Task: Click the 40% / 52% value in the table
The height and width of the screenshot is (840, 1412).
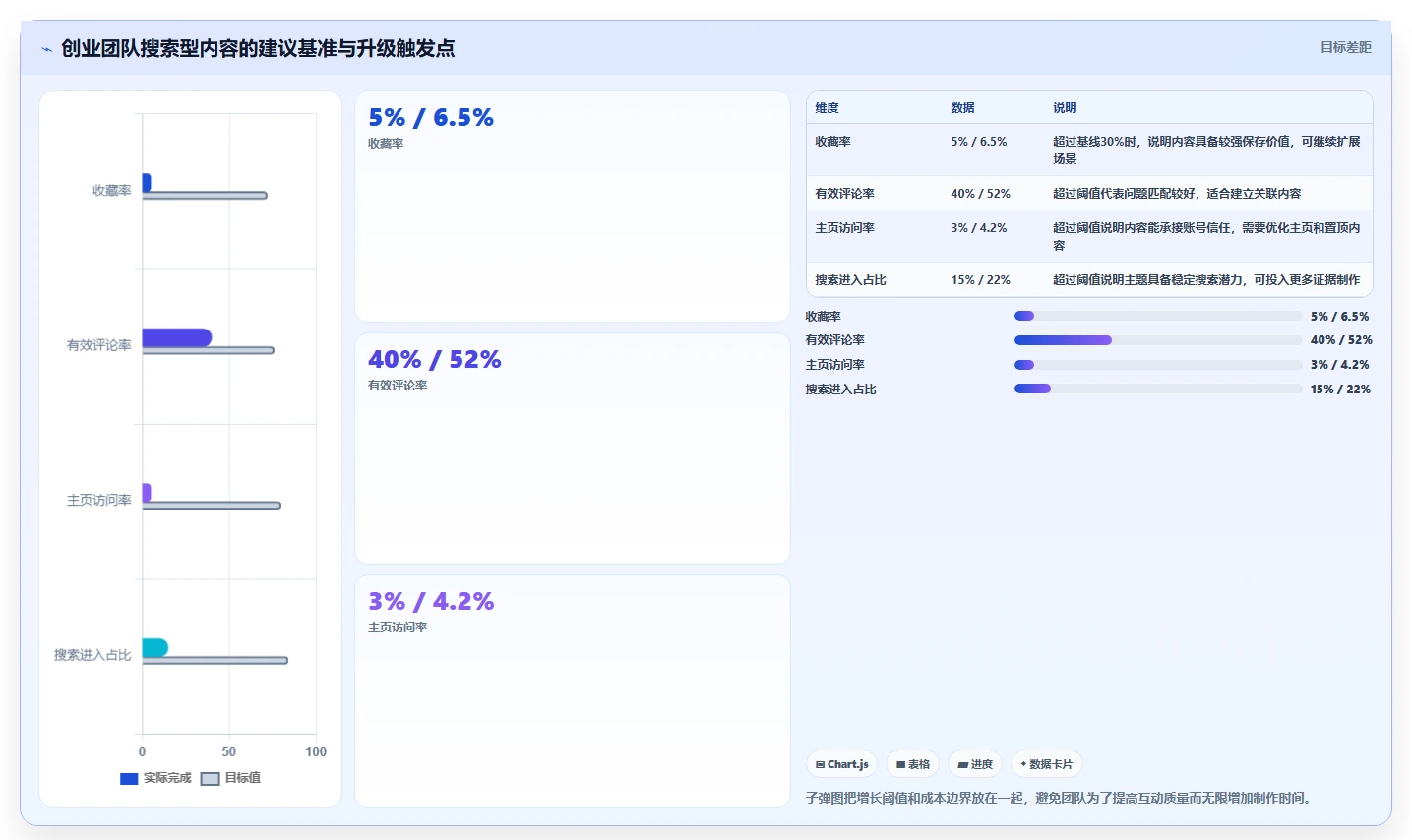Action: [980, 194]
